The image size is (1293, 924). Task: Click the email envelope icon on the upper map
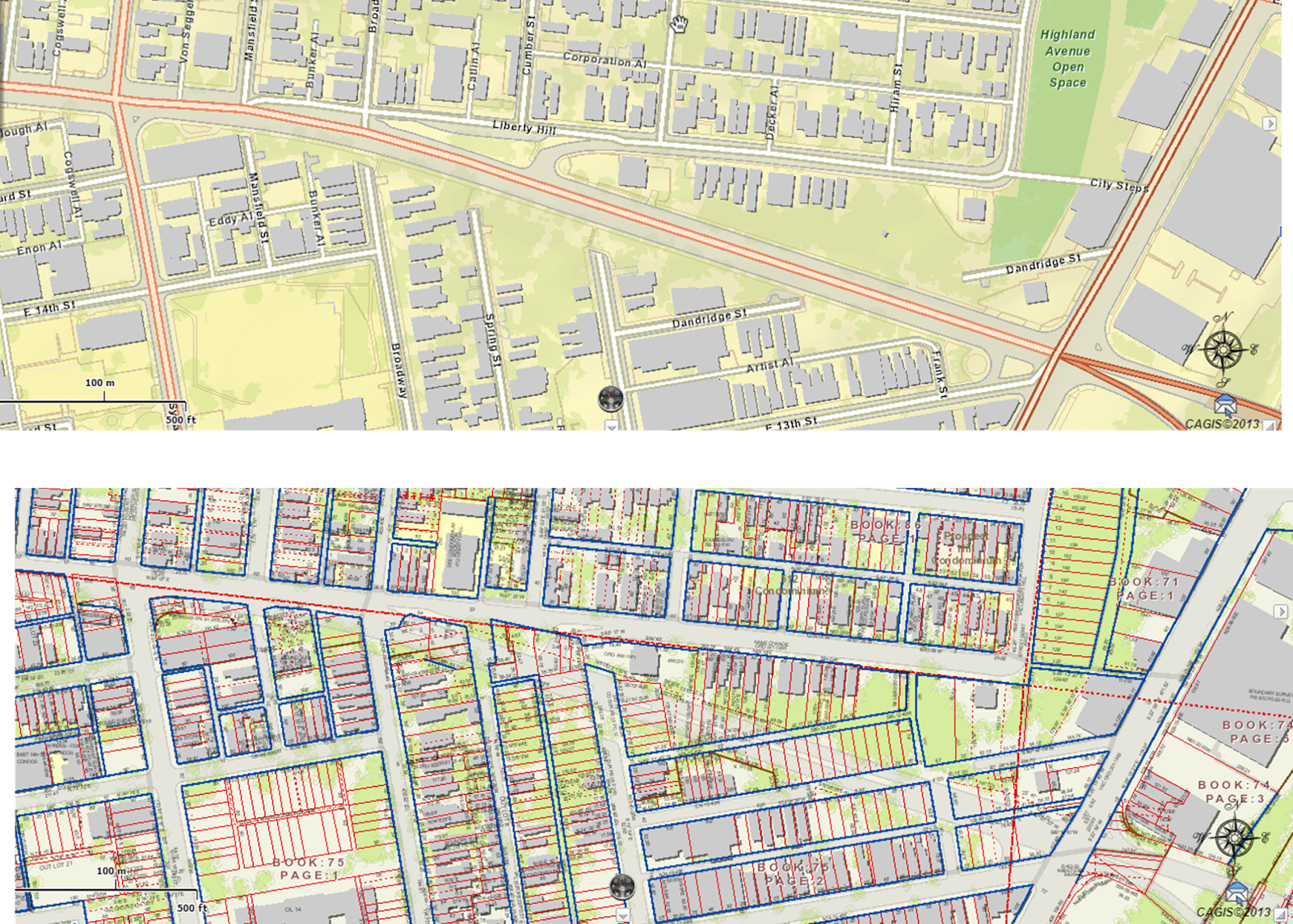(x=1225, y=405)
